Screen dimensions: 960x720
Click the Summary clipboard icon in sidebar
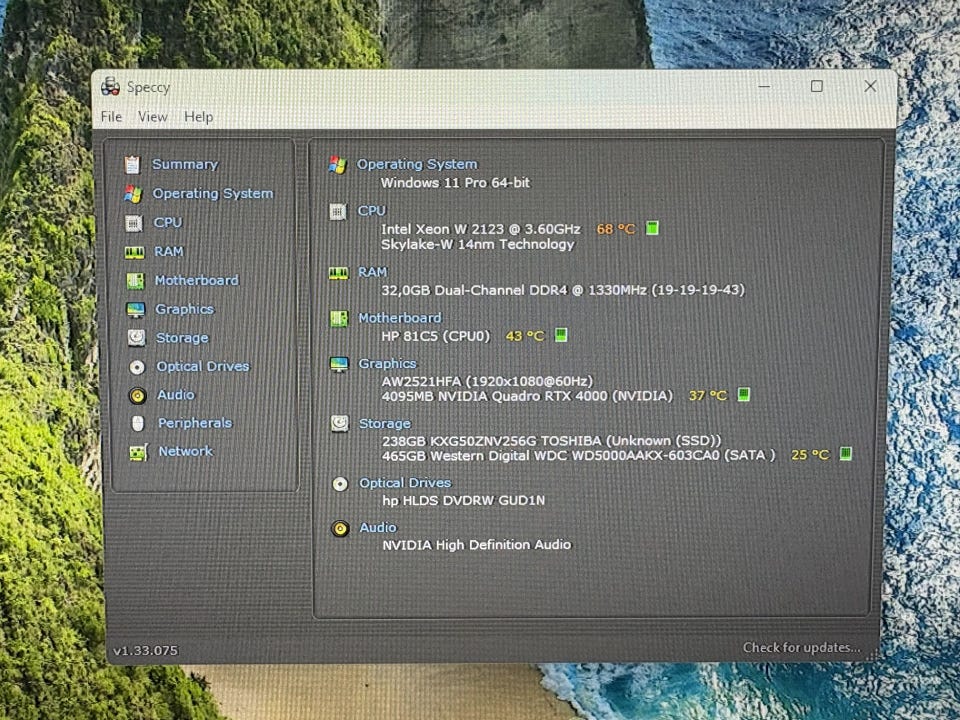[132, 165]
